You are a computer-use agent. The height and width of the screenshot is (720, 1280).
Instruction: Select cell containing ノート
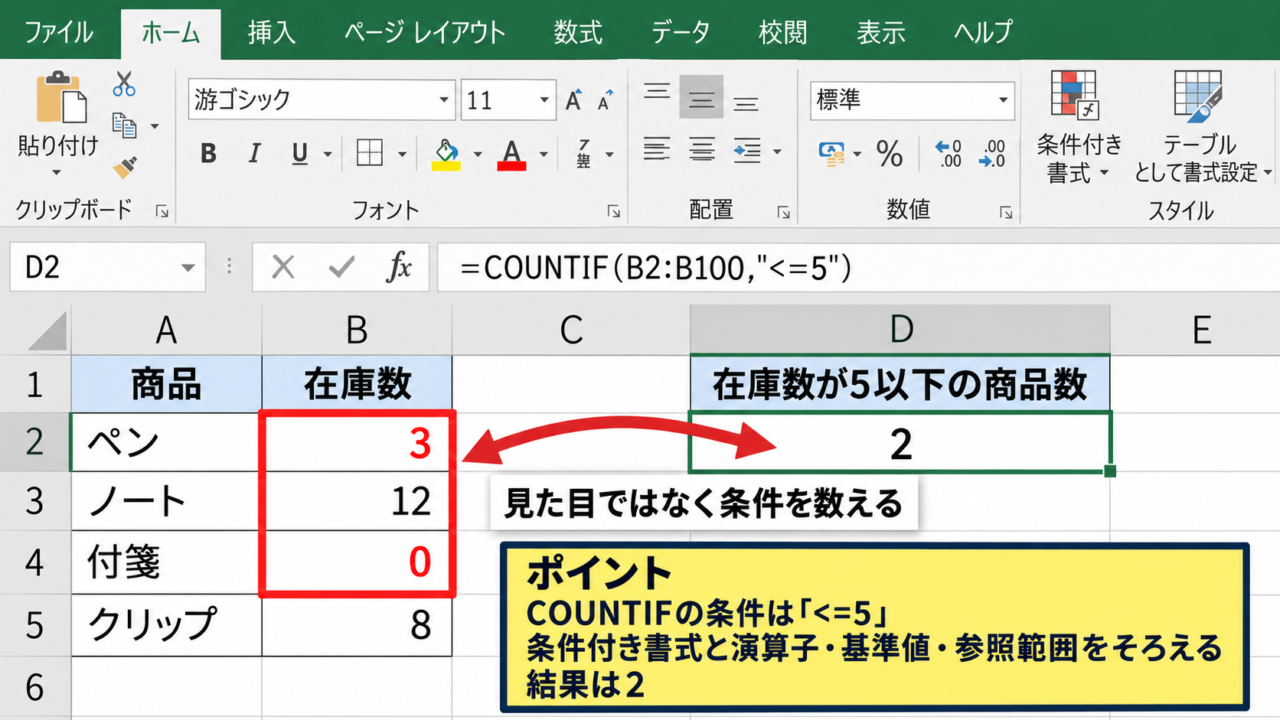pos(166,501)
